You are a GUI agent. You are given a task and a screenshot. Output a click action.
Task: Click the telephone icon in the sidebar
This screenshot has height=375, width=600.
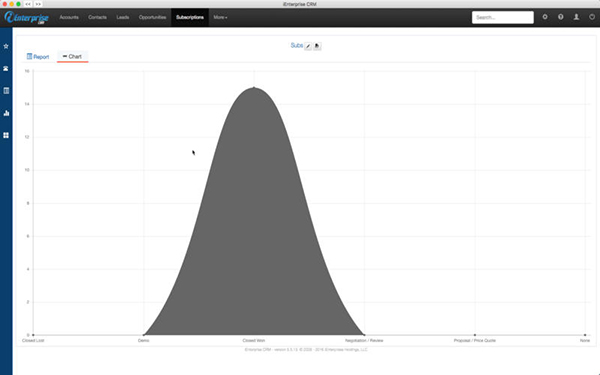click(x=6, y=68)
